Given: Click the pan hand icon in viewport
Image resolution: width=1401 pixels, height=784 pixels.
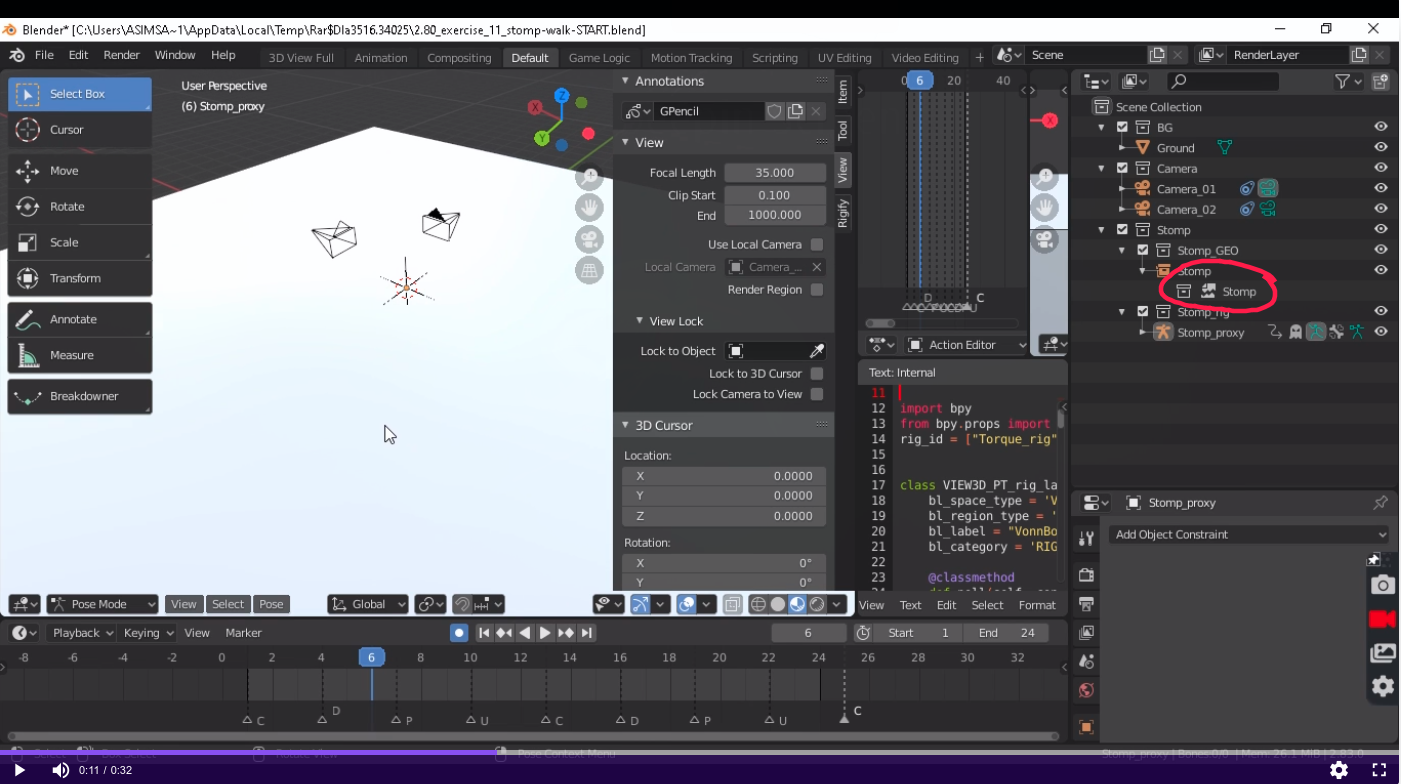Looking at the screenshot, I should 589,209.
